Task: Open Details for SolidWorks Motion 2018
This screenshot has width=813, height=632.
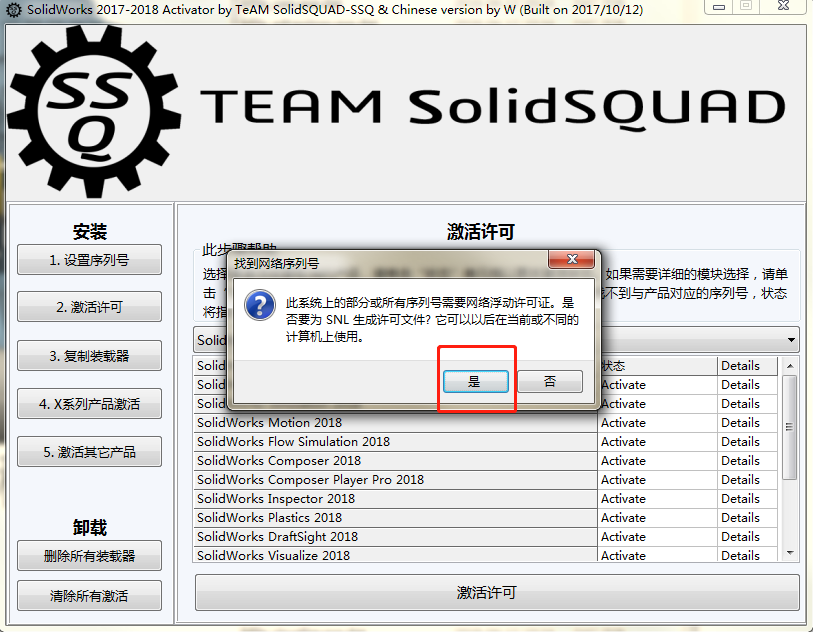Action: pos(747,423)
